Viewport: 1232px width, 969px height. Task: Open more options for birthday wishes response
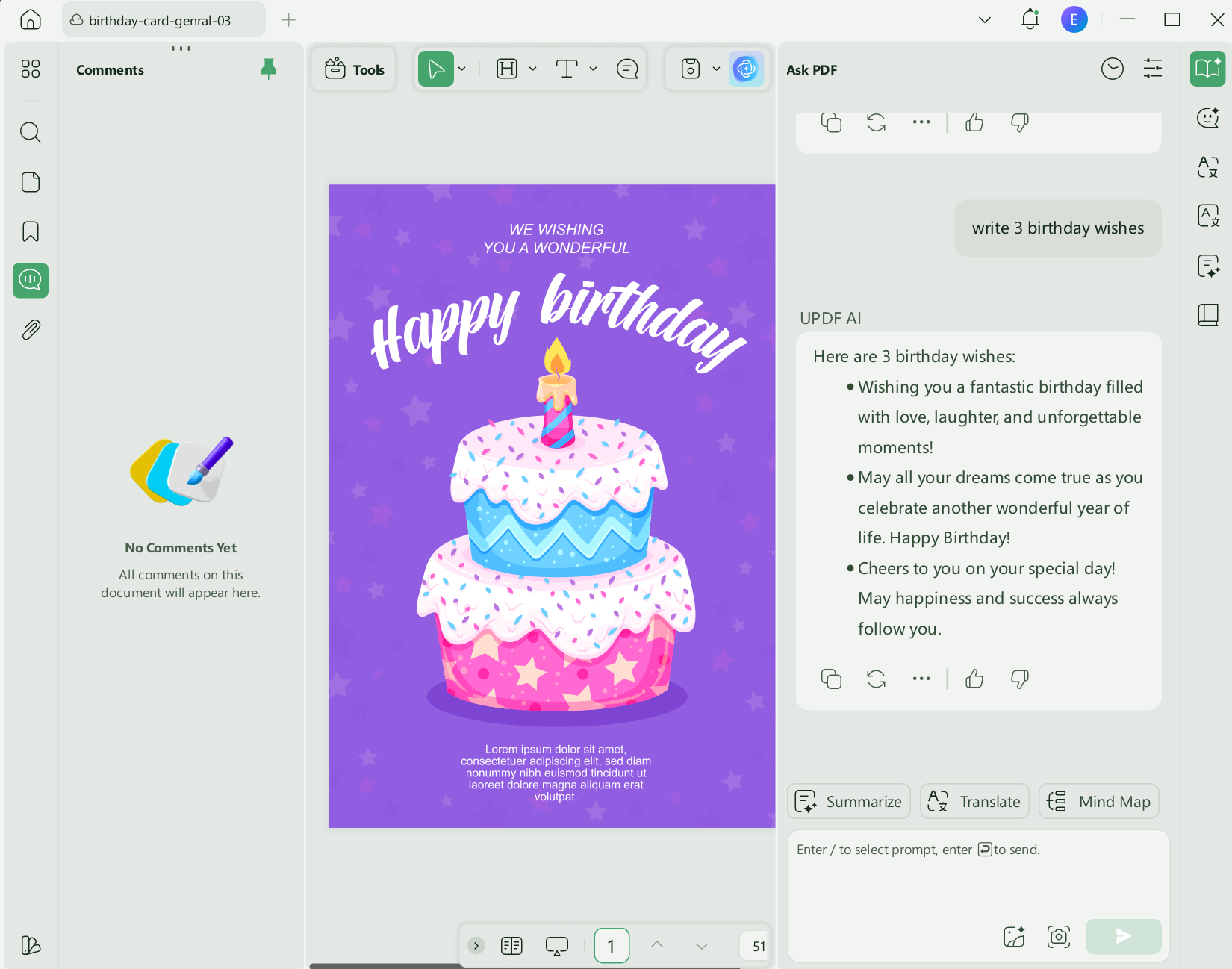[921, 679]
